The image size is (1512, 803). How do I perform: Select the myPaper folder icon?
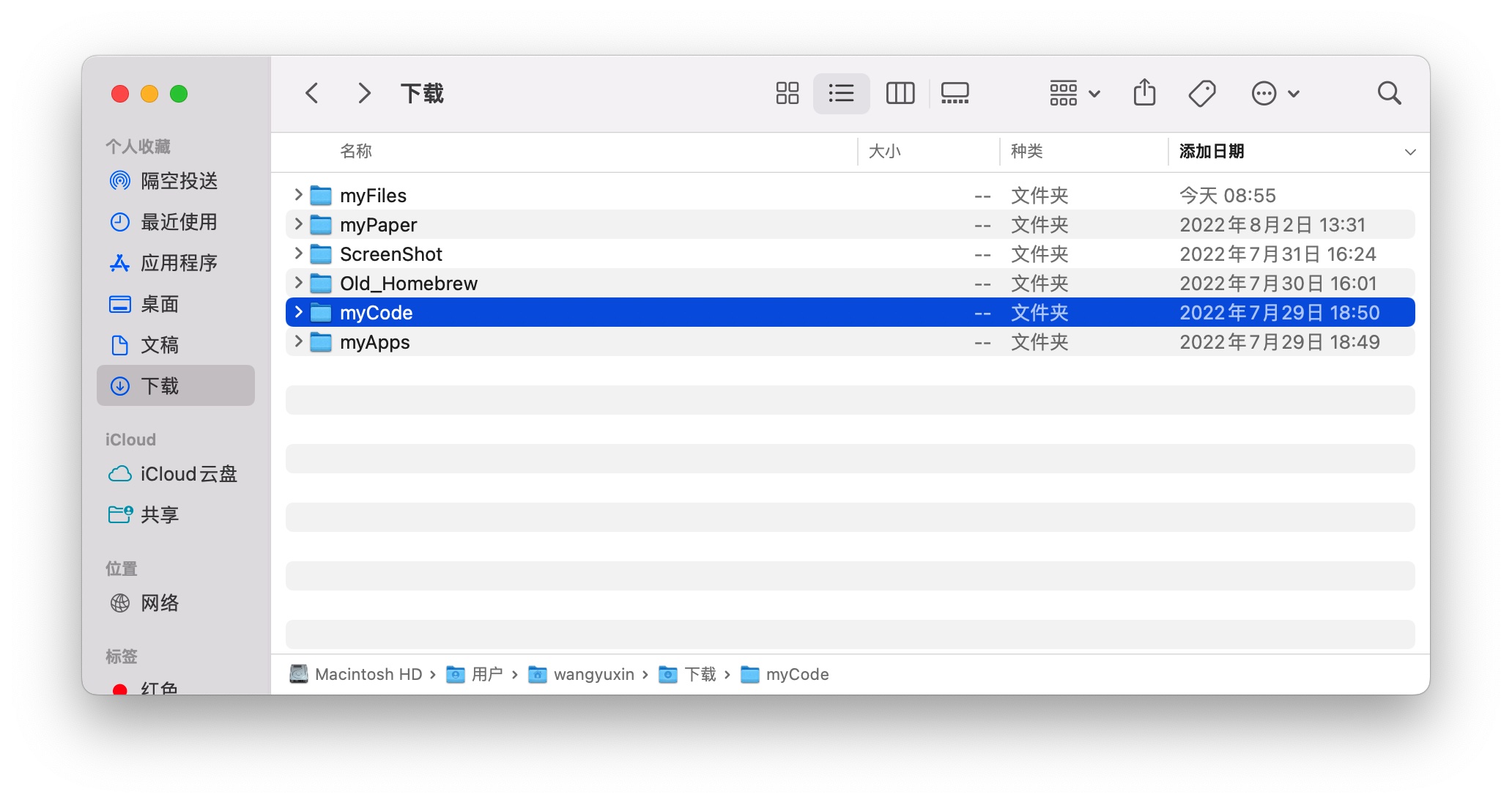coord(321,225)
